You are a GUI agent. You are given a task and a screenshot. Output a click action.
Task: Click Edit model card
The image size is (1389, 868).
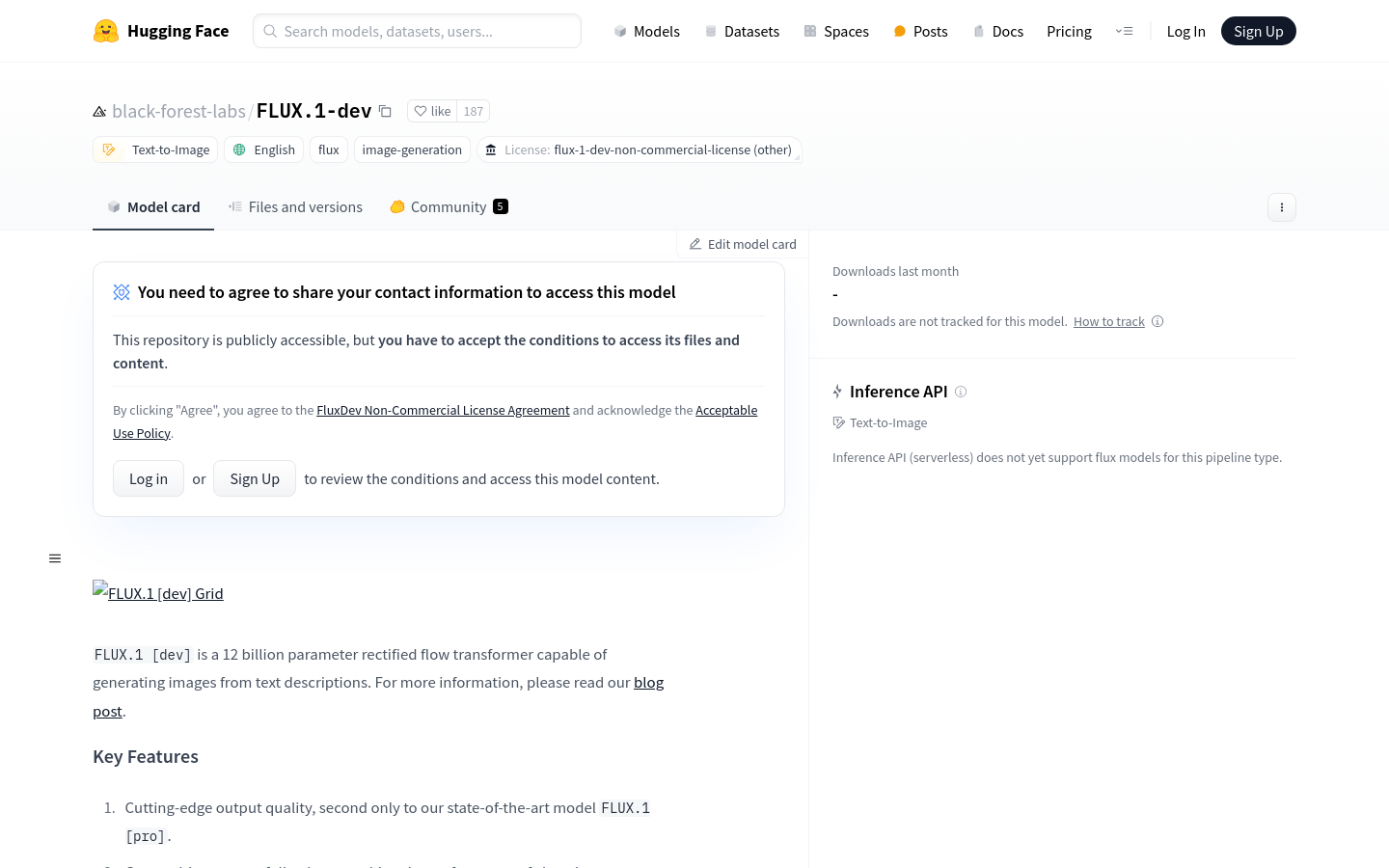(x=743, y=244)
